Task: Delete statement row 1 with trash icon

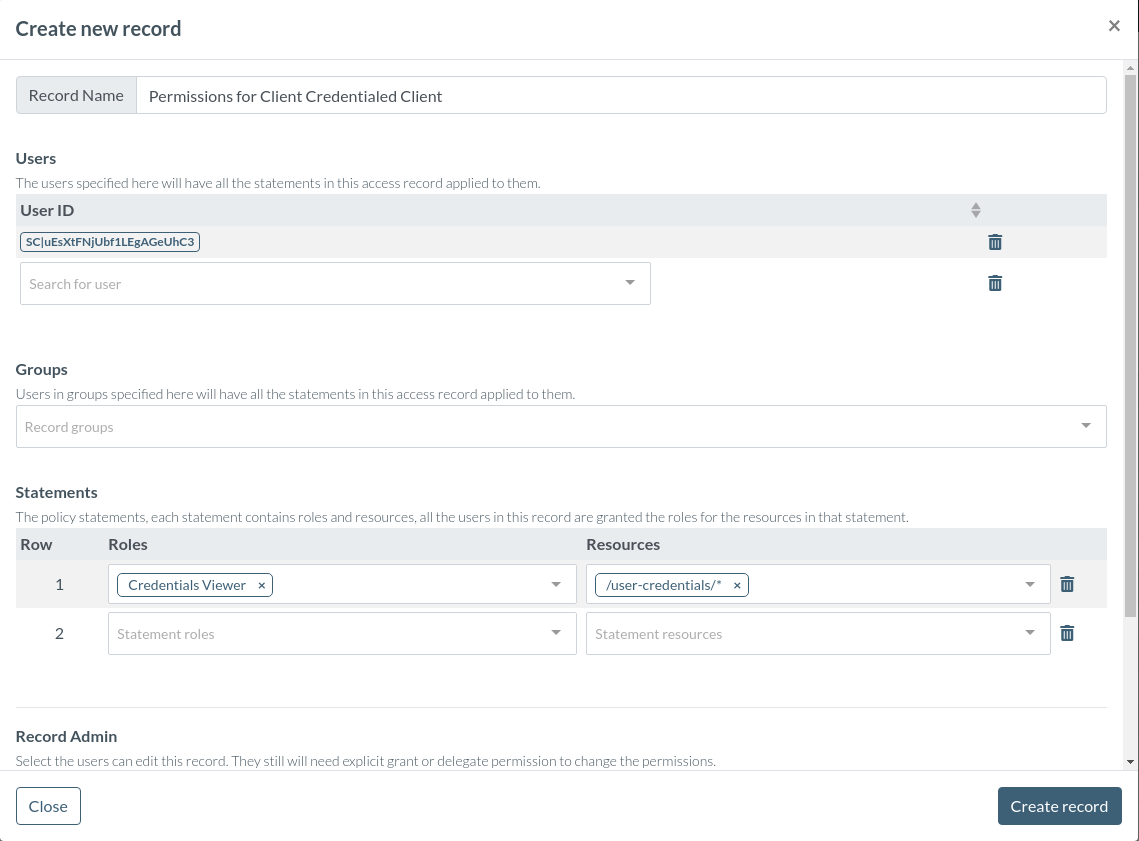Action: 1067,584
